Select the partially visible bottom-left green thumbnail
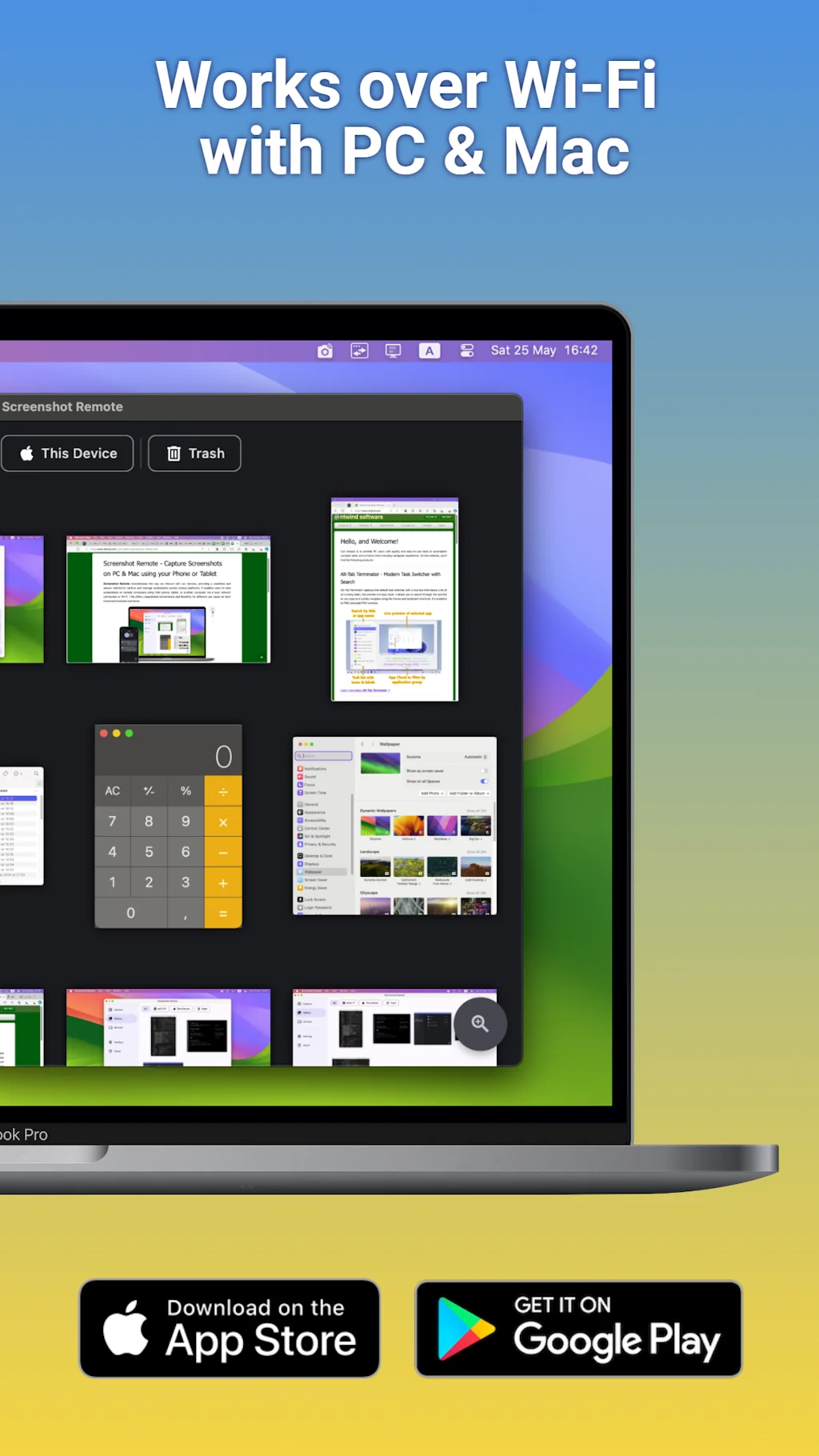This screenshot has width=819, height=1456. coord(22,1027)
